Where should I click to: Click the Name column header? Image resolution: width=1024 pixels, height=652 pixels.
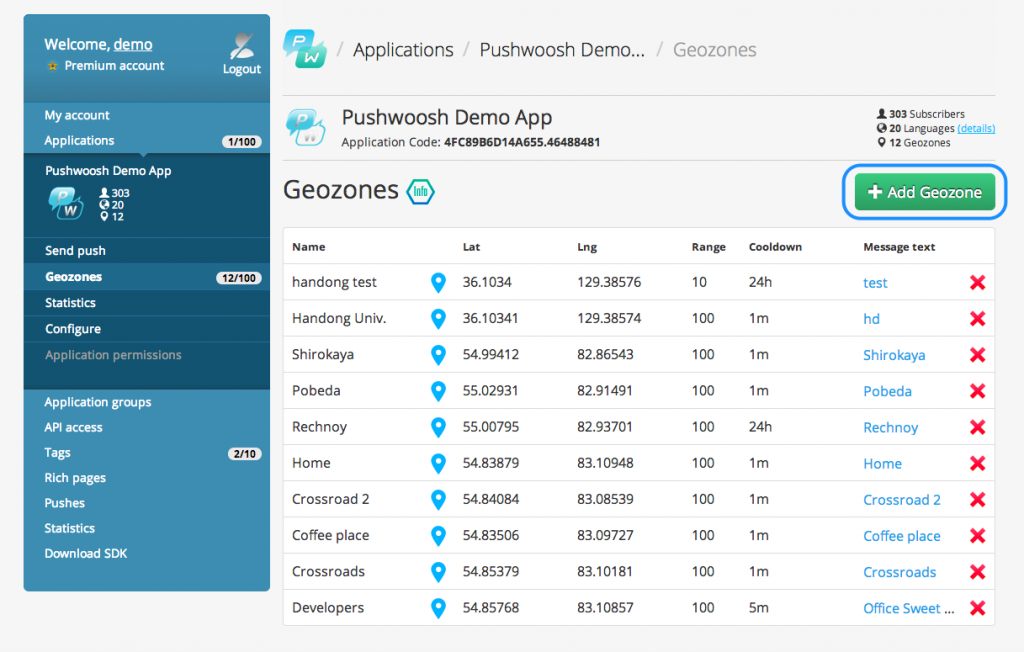(309, 247)
